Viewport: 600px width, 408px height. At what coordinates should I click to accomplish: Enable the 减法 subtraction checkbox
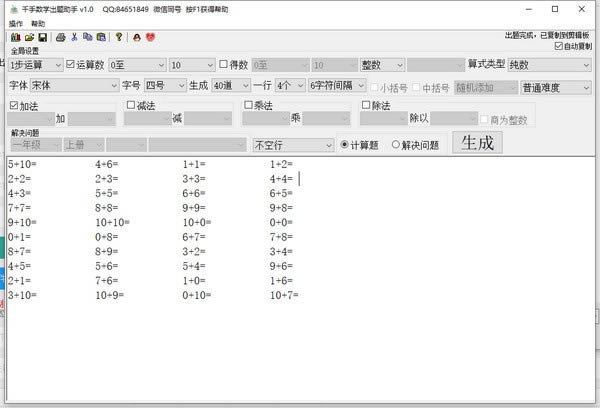coord(131,105)
